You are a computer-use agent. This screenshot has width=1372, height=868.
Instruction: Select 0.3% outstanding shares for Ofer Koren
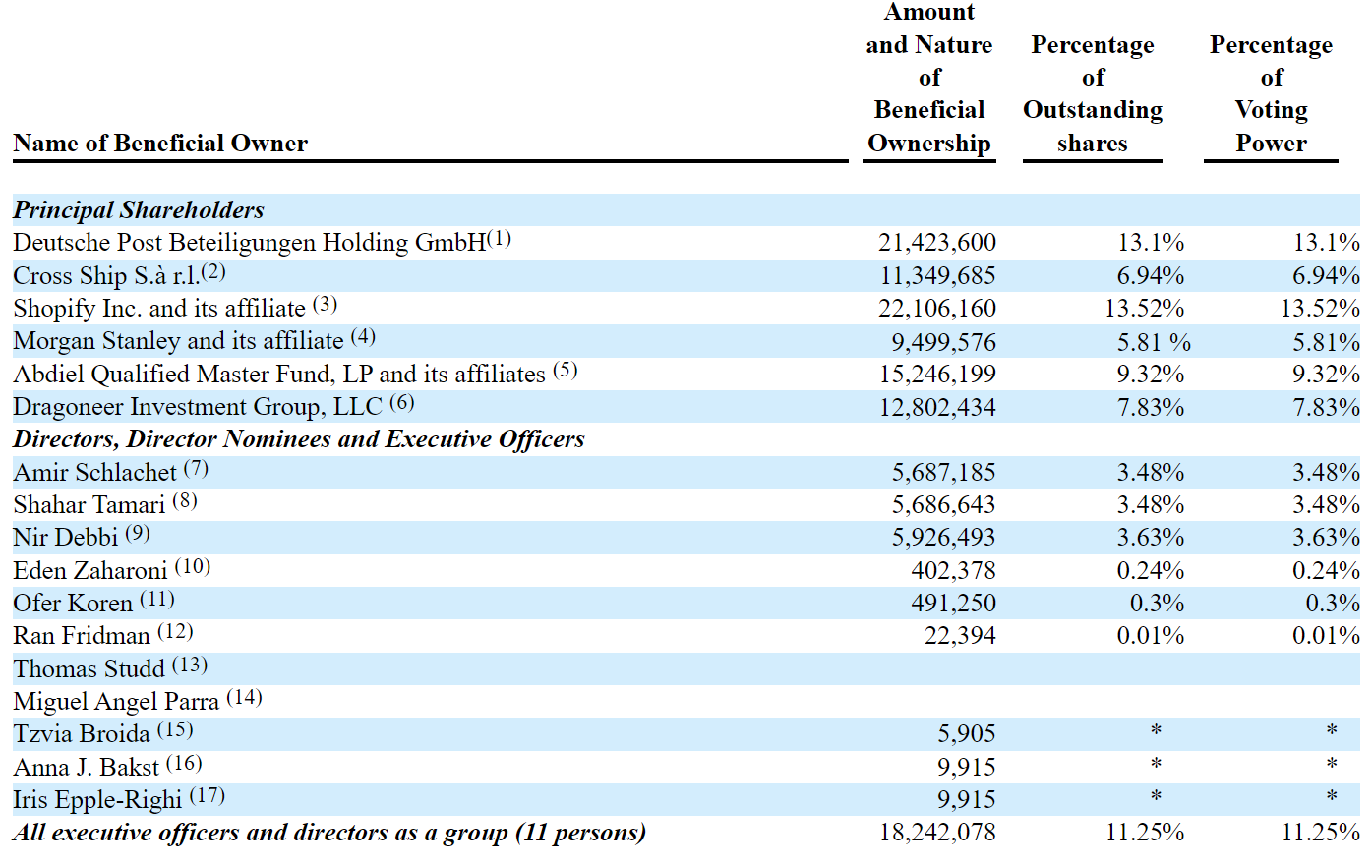(x=1157, y=604)
